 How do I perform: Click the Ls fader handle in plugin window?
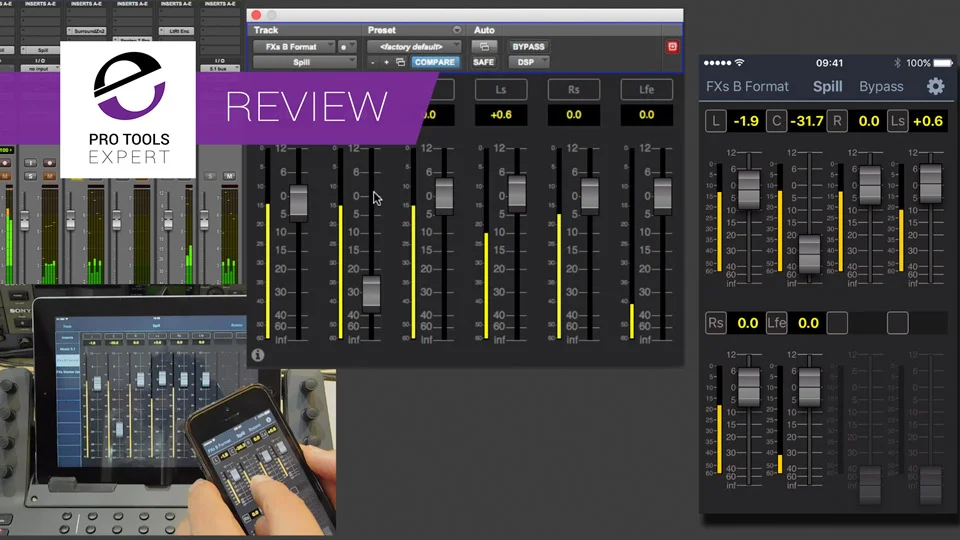pyautogui.click(x=517, y=192)
